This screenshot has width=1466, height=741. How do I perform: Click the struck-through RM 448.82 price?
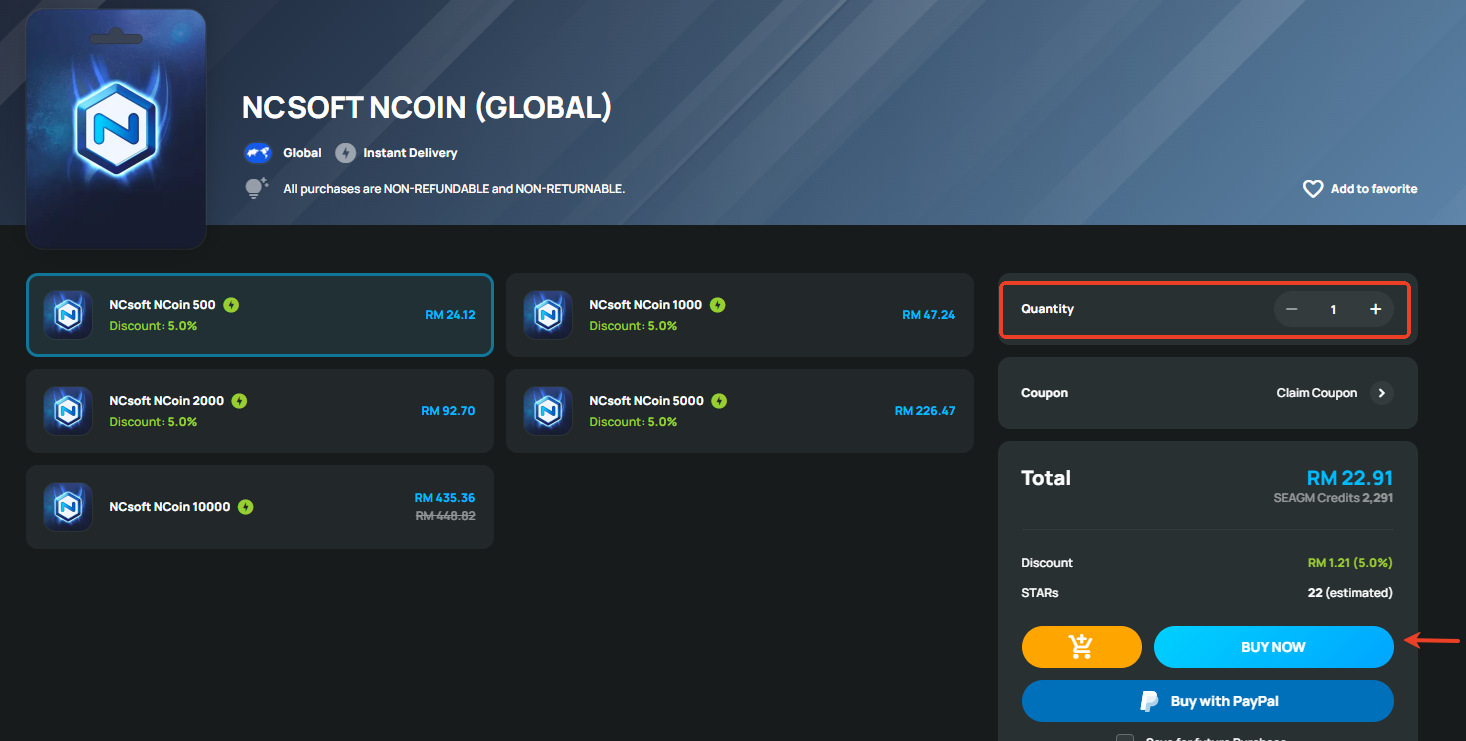(x=445, y=516)
